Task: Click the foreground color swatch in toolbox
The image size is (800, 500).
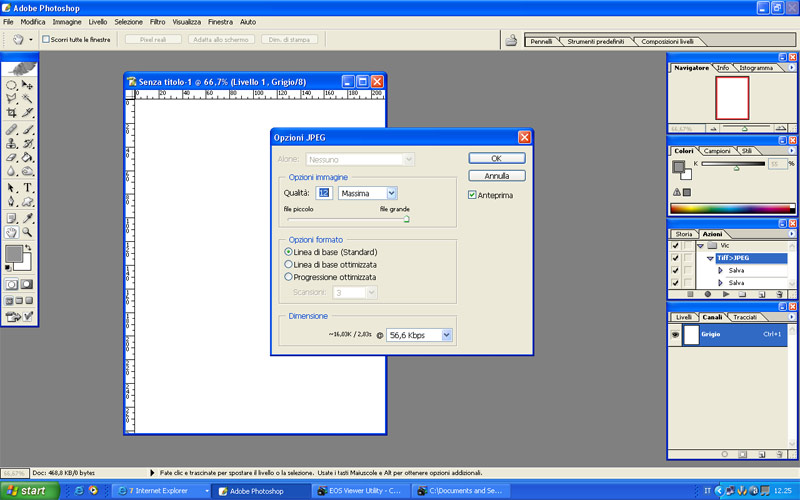Action: 14,253
